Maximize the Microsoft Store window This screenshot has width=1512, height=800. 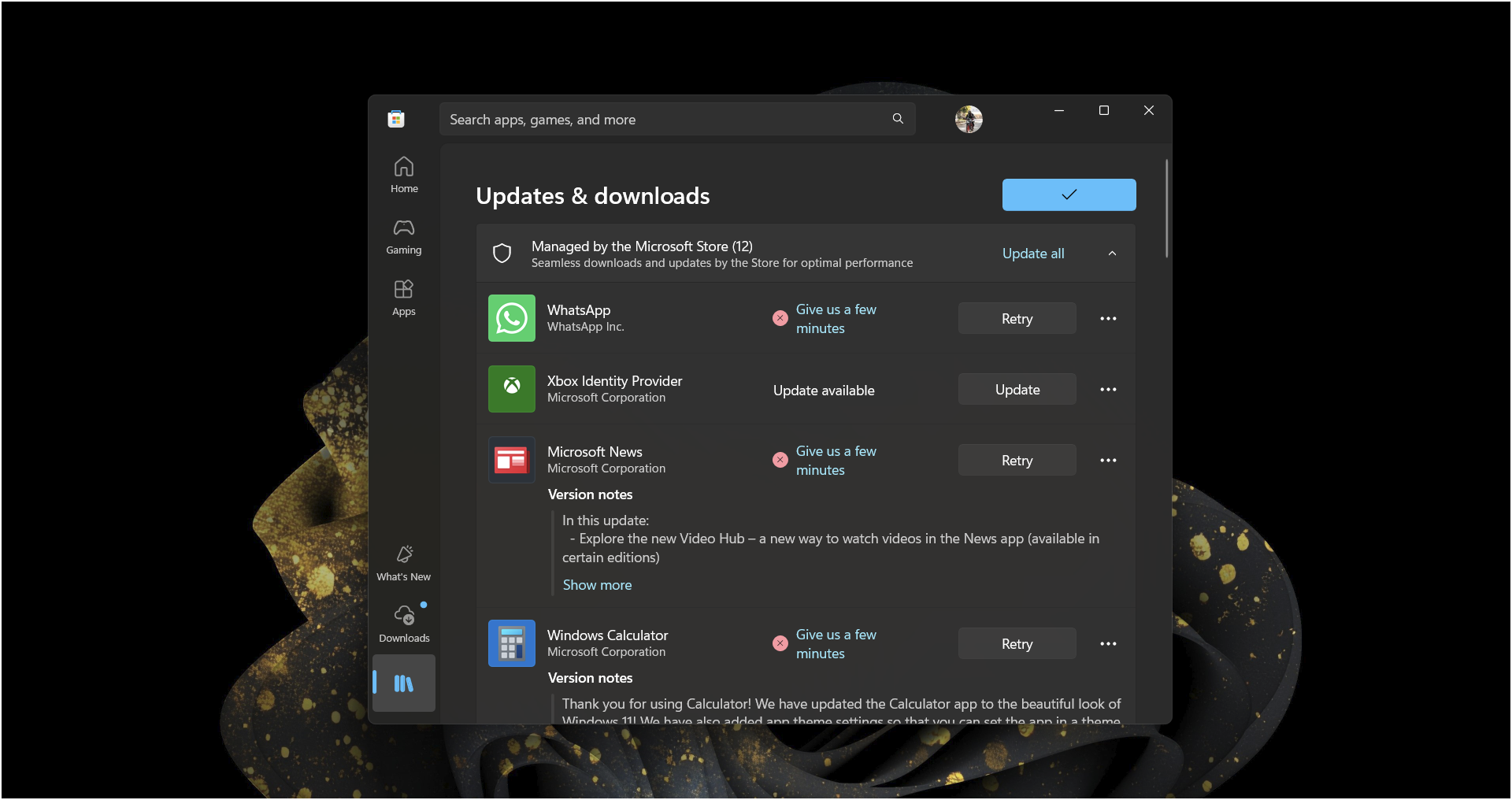tap(1104, 110)
